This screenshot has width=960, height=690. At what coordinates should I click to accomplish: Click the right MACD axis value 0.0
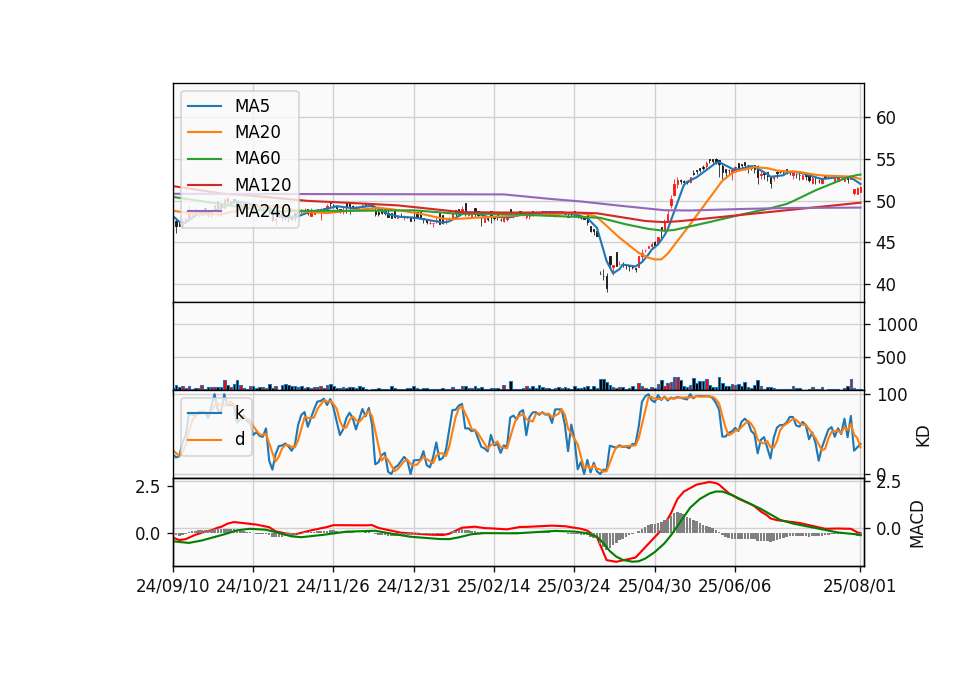tap(888, 529)
